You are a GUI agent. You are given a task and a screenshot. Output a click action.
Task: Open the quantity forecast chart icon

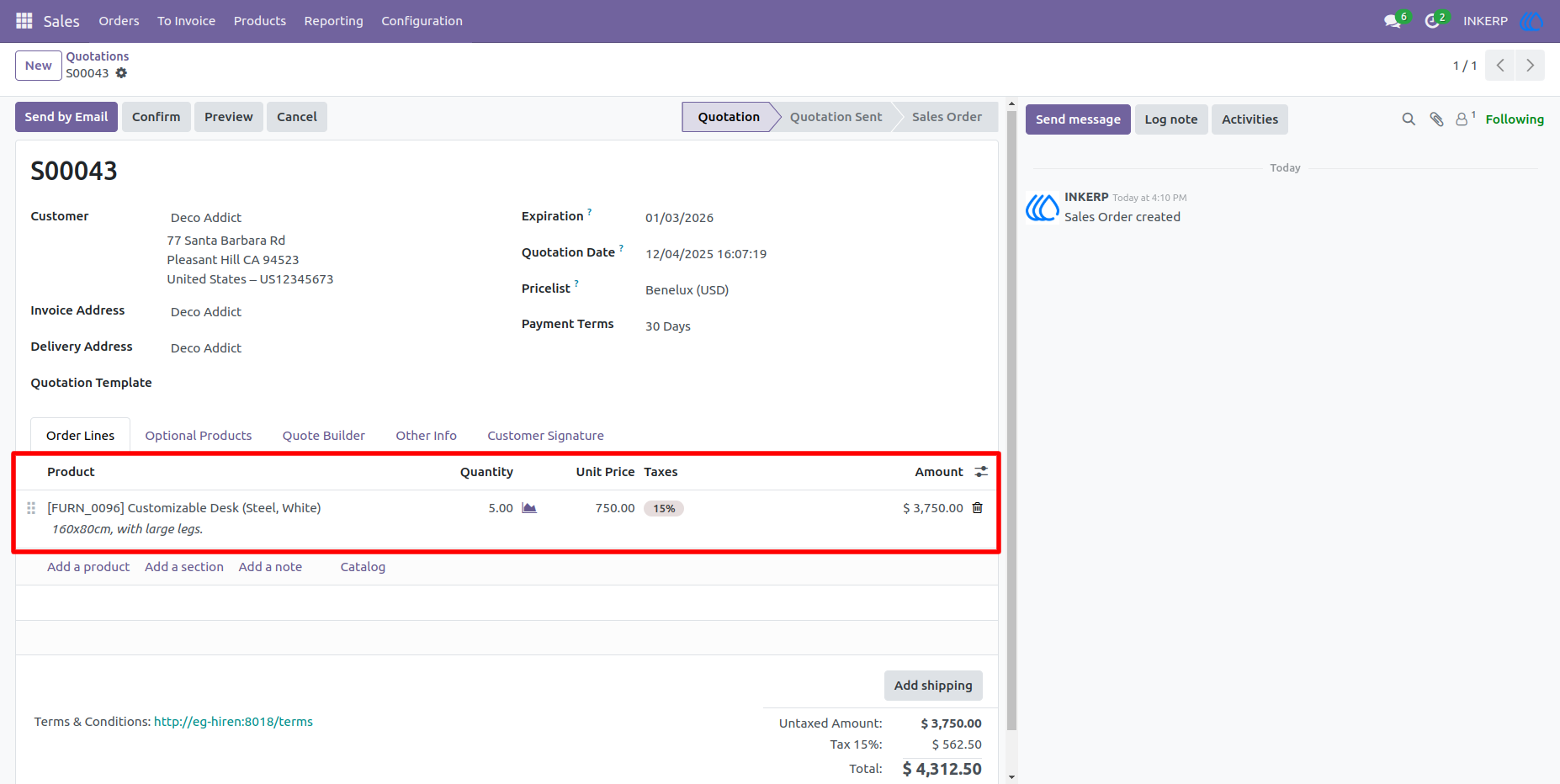tap(529, 508)
